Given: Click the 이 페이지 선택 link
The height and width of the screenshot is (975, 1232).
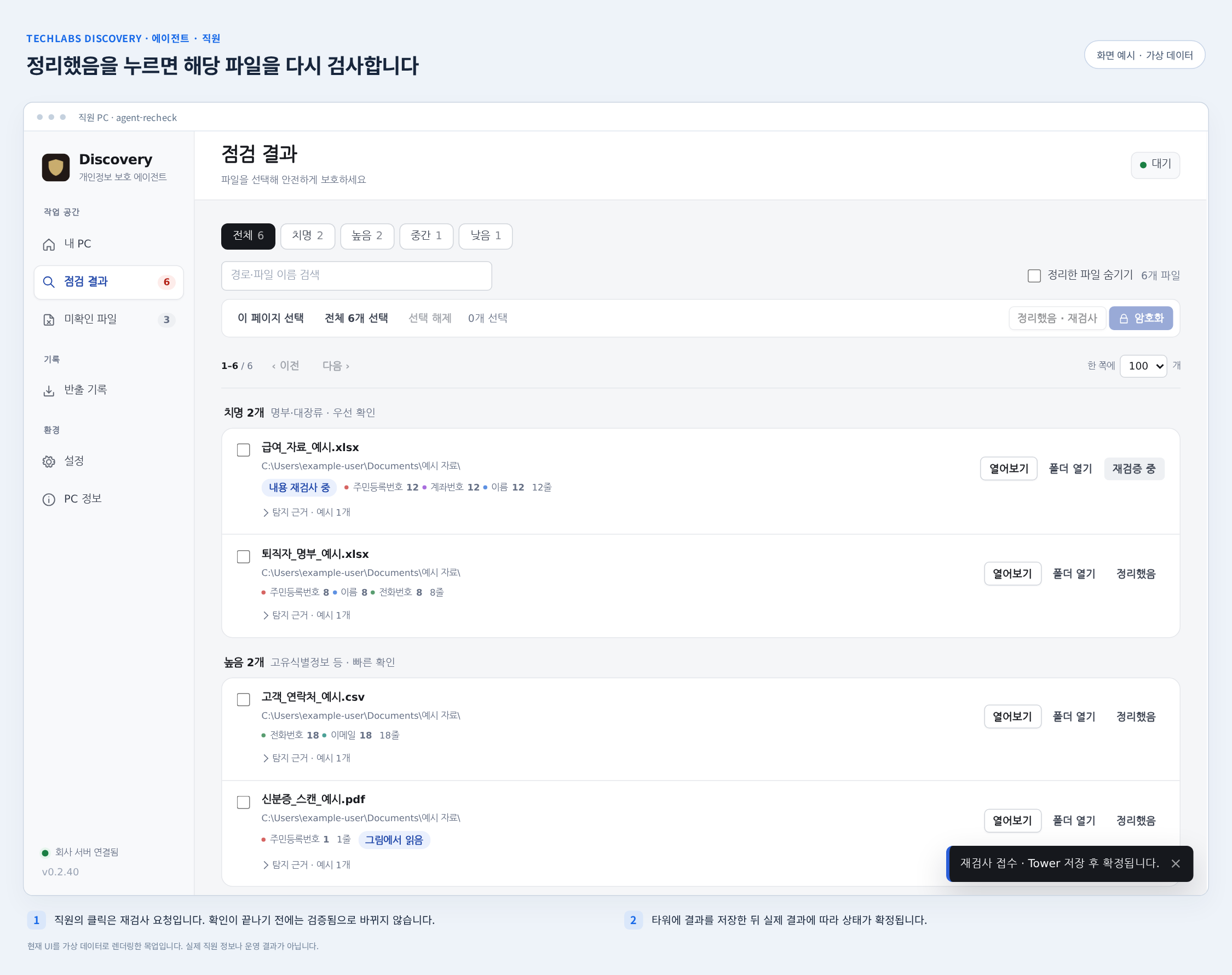Looking at the screenshot, I should point(270,318).
